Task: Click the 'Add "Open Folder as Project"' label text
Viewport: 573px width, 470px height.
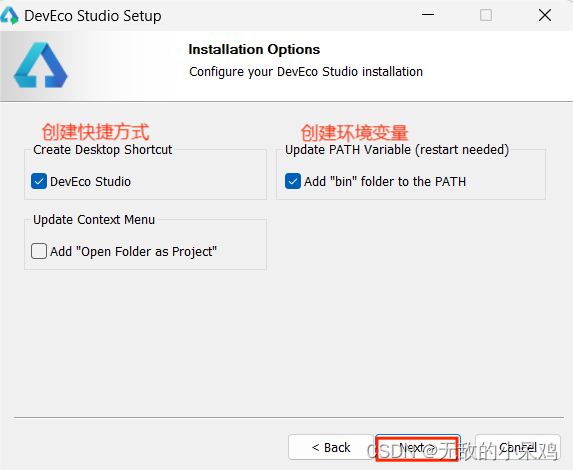Action: click(x=133, y=252)
